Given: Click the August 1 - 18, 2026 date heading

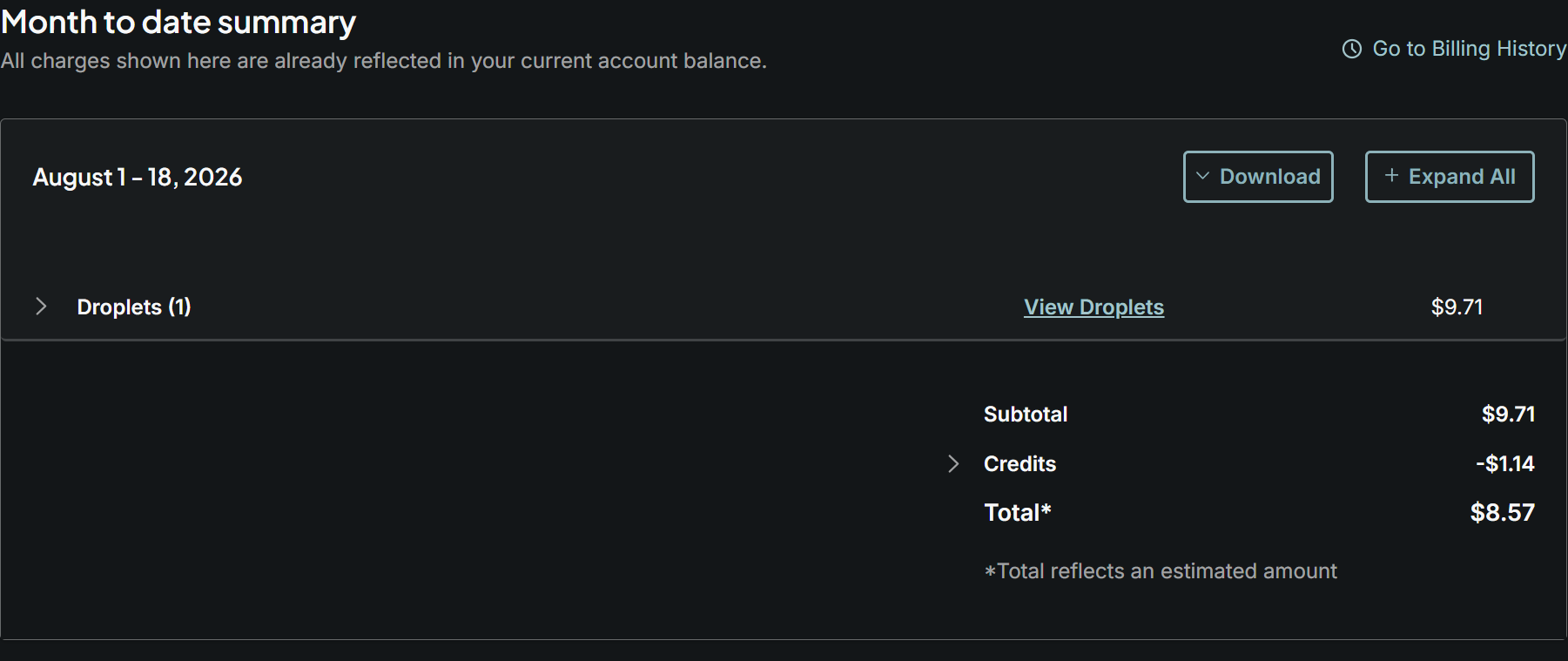Looking at the screenshot, I should pyautogui.click(x=138, y=178).
